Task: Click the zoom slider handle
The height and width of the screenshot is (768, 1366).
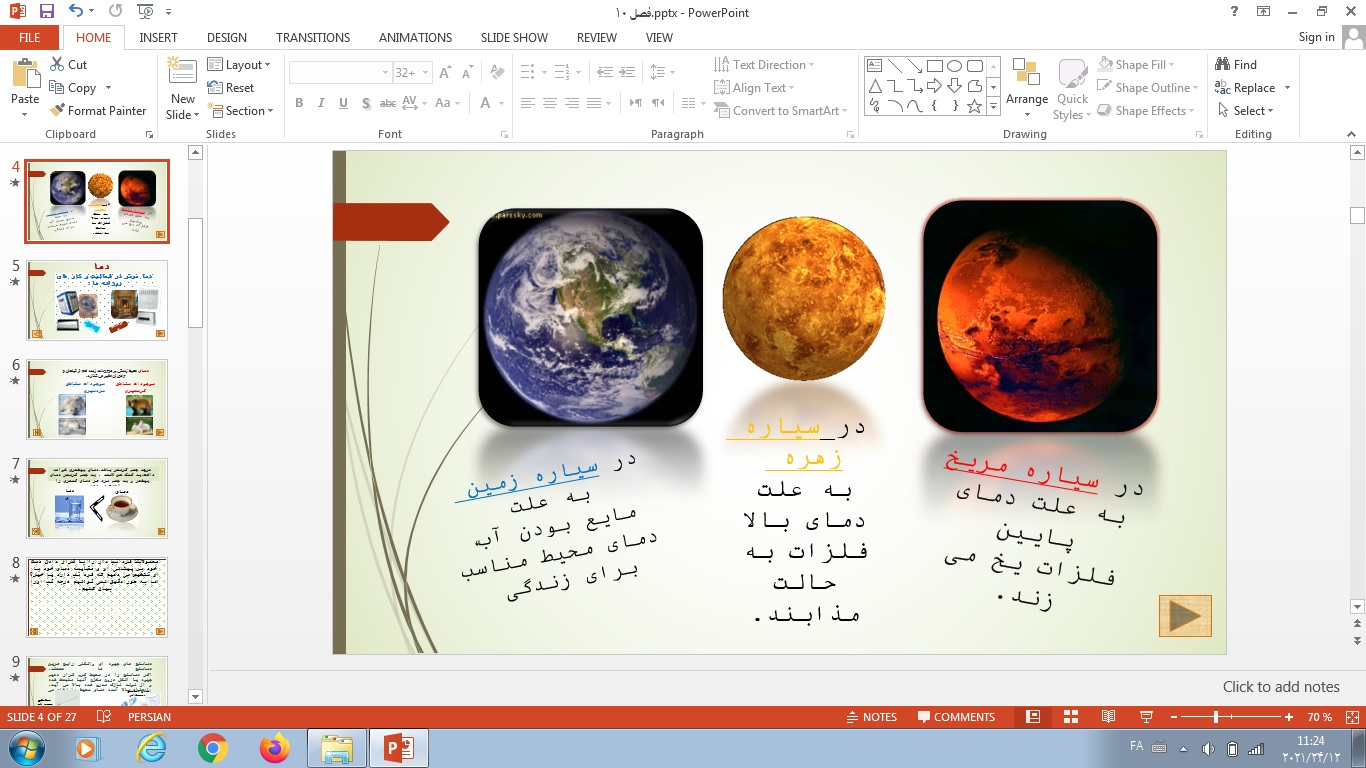Action: pos(1216,717)
